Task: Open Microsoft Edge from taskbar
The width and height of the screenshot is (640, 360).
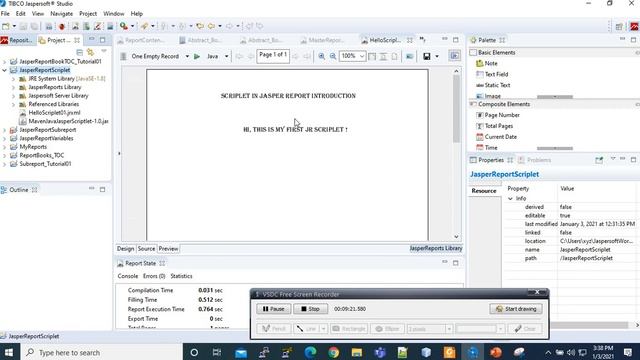Action: (x=310, y=352)
